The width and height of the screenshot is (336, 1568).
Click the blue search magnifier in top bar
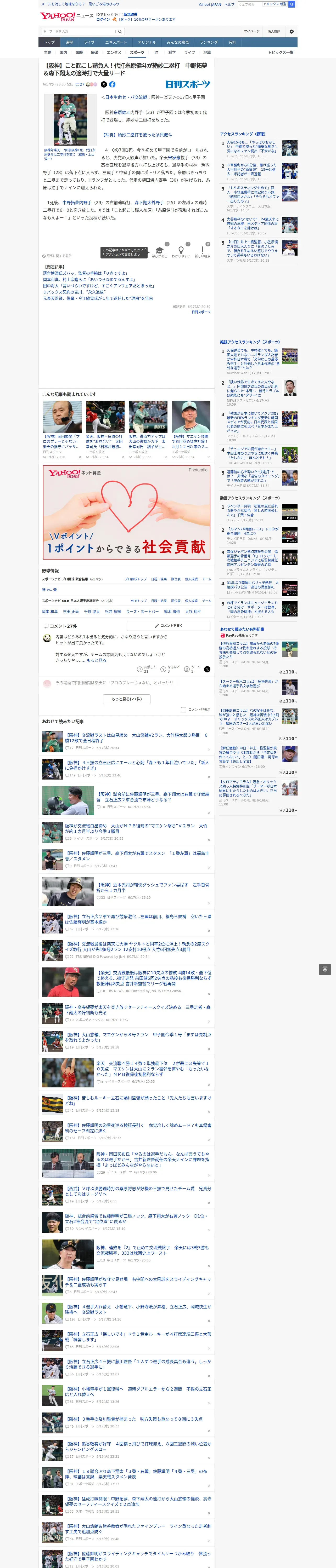click(x=292, y=4)
